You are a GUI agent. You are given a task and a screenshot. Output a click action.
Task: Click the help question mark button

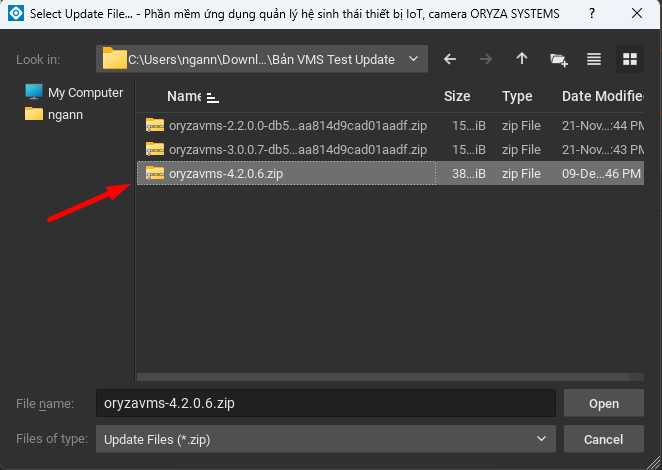[x=592, y=14]
